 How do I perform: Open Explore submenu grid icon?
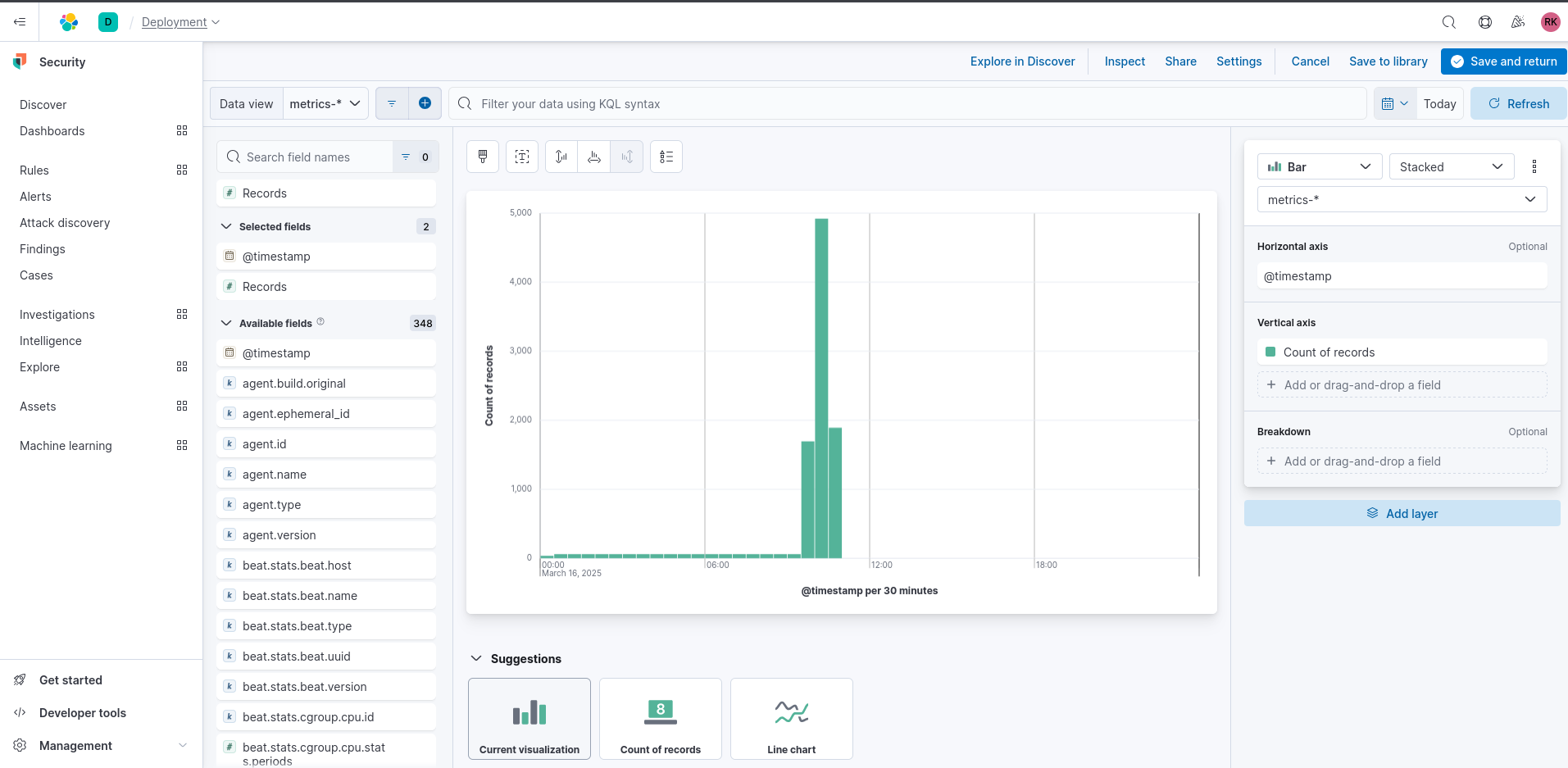[x=182, y=366]
